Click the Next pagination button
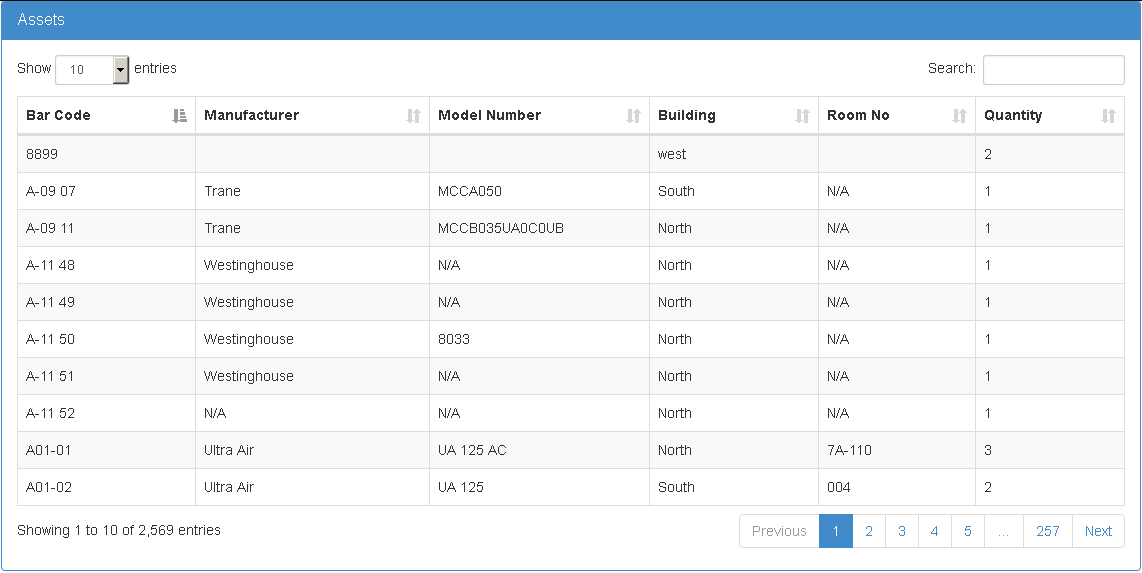This screenshot has height=573, width=1142. pyautogui.click(x=1098, y=531)
